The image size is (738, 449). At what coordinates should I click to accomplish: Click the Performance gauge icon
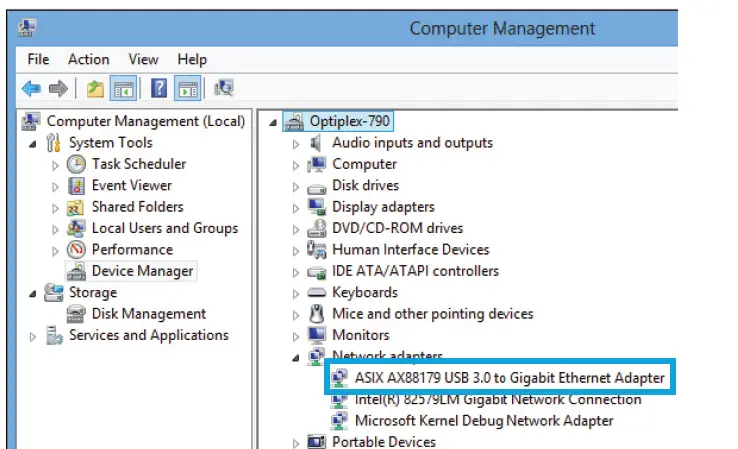coord(76,249)
